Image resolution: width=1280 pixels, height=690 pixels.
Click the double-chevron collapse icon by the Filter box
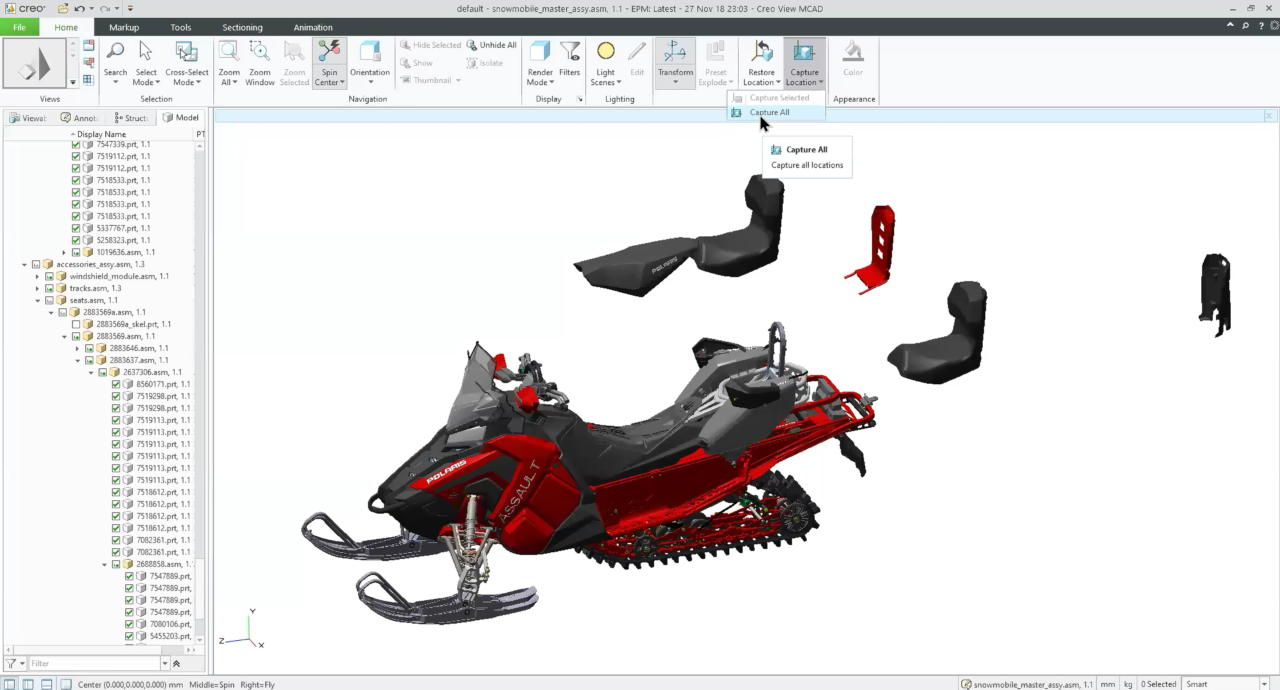(177, 663)
